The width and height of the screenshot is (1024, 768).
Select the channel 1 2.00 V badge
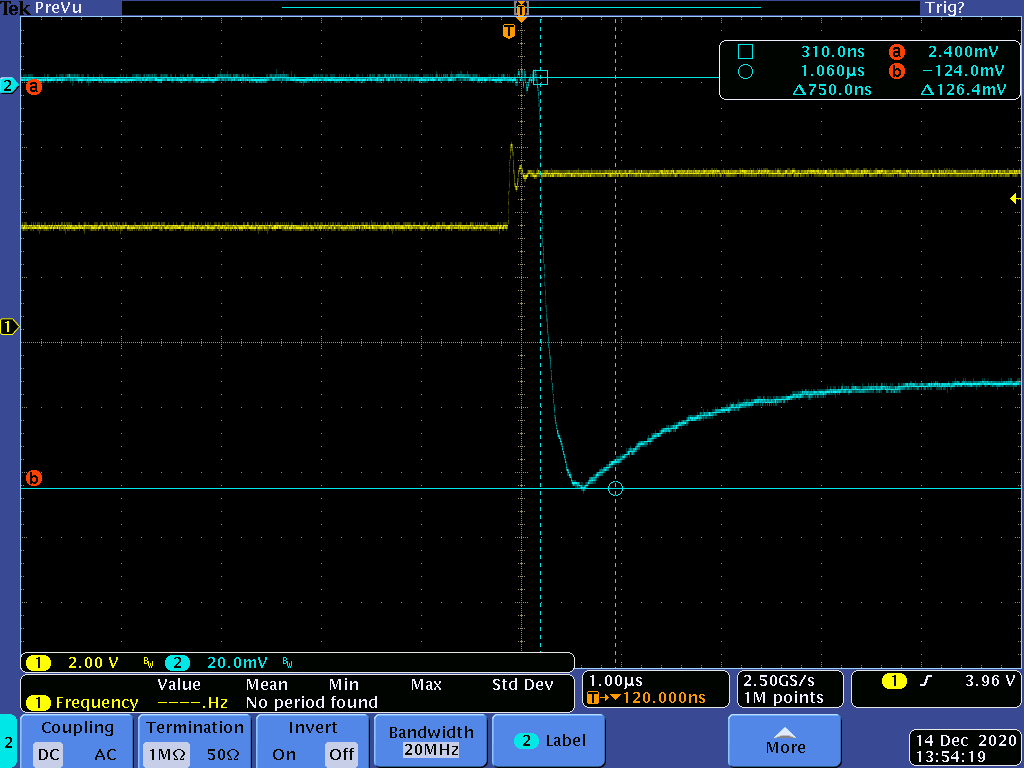(78, 663)
